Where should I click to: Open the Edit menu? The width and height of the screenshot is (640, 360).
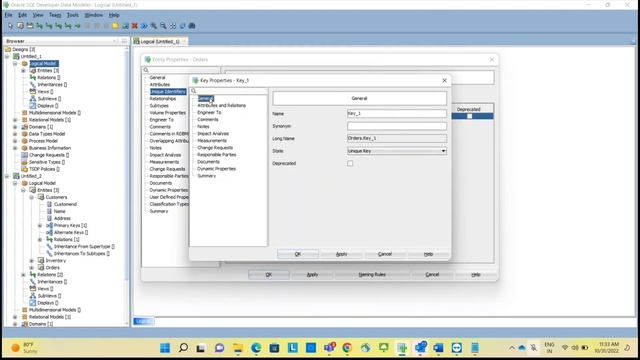22,15
